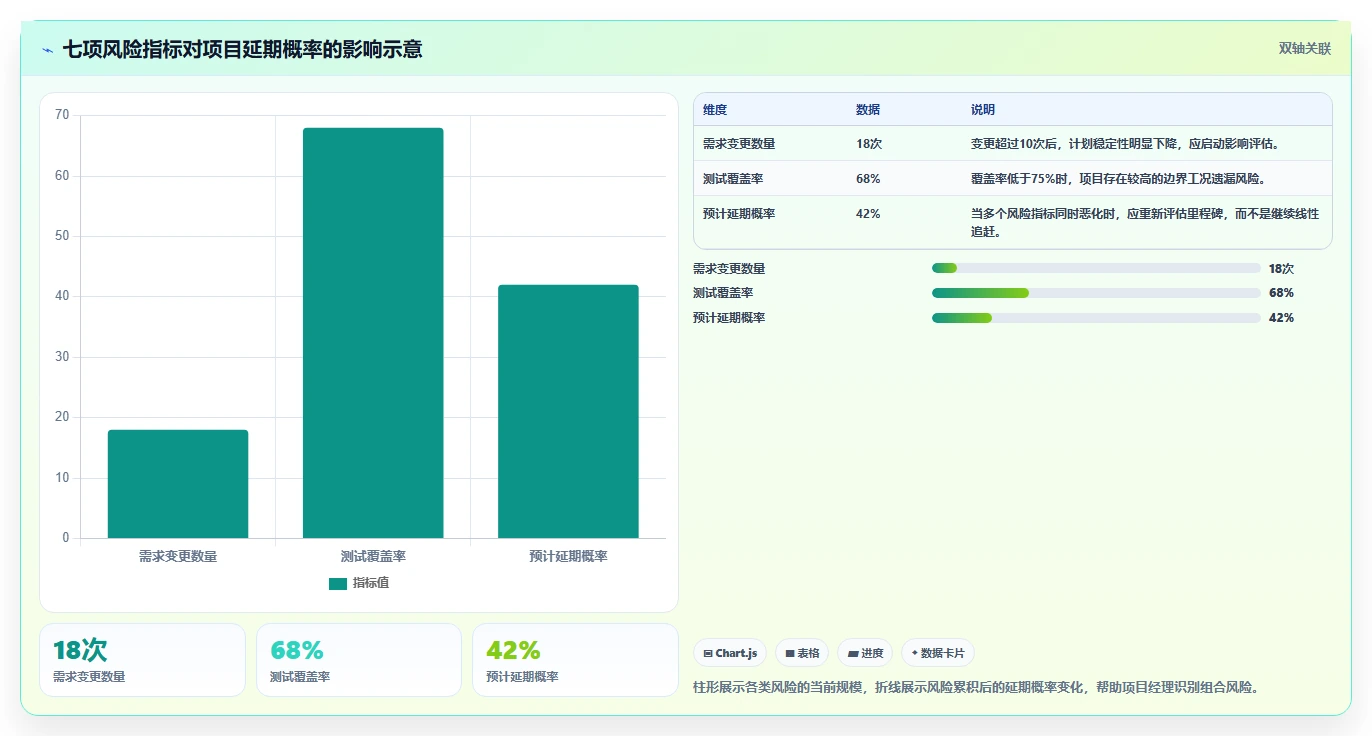Select the 68% 测试覆盖率 data card
The image size is (1372, 736).
359,660
